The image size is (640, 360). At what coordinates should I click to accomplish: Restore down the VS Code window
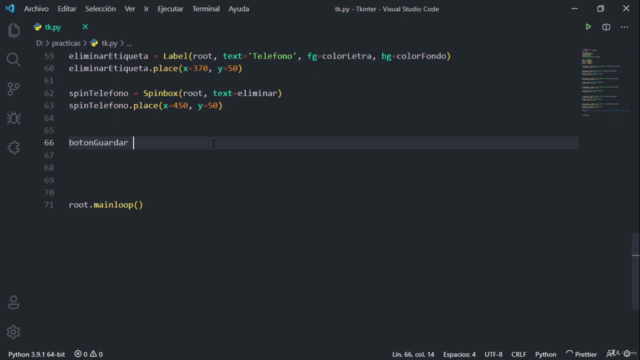pos(600,9)
